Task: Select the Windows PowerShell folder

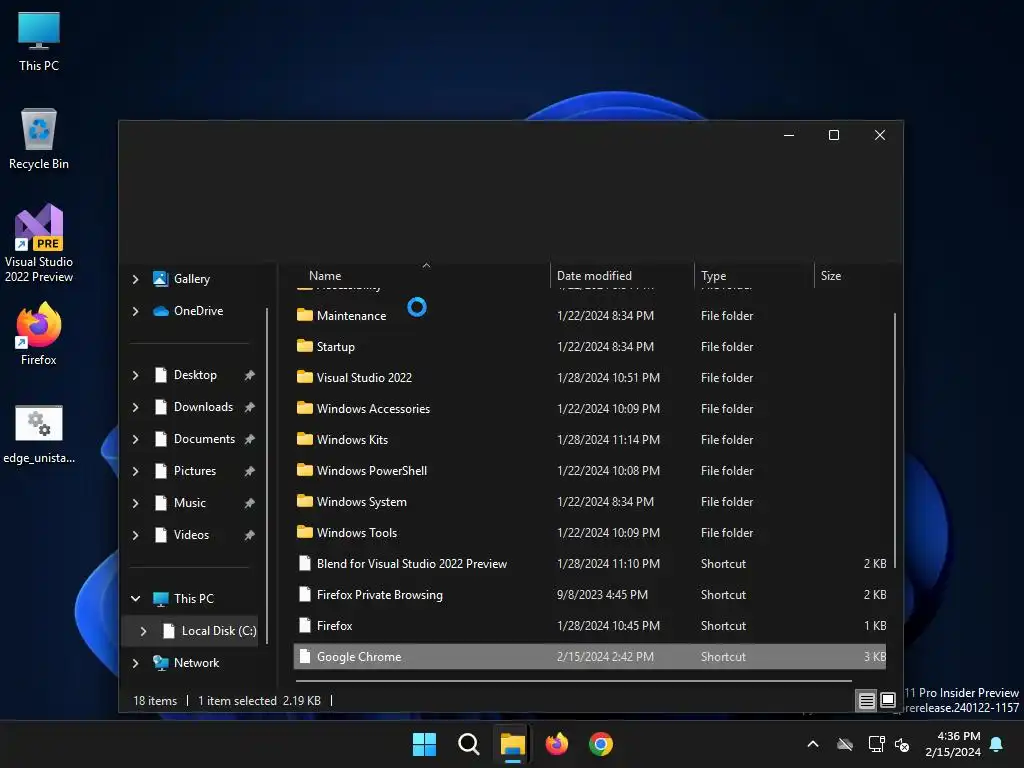Action: tap(591, 471)
